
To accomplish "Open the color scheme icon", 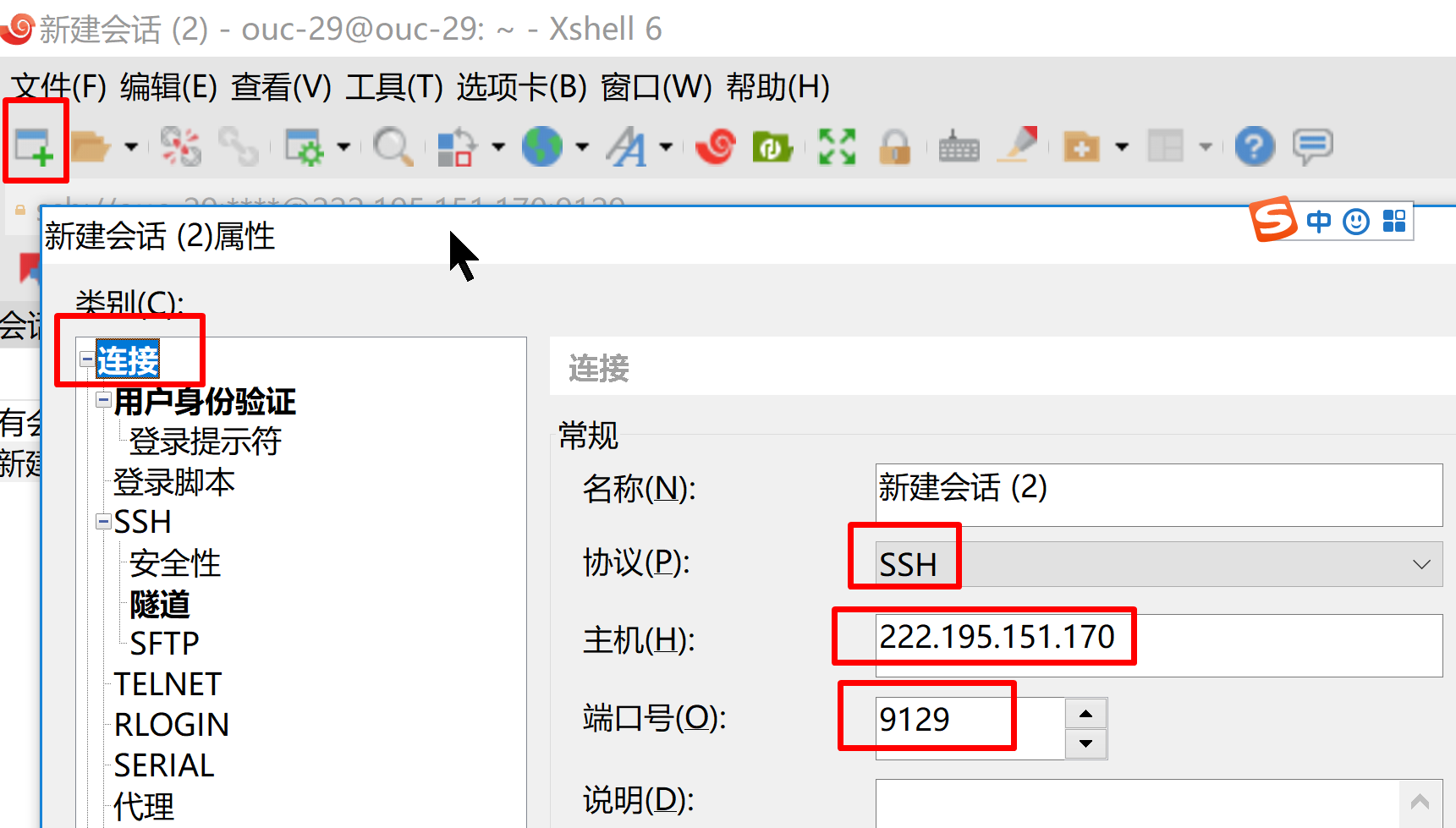I will [x=457, y=146].
